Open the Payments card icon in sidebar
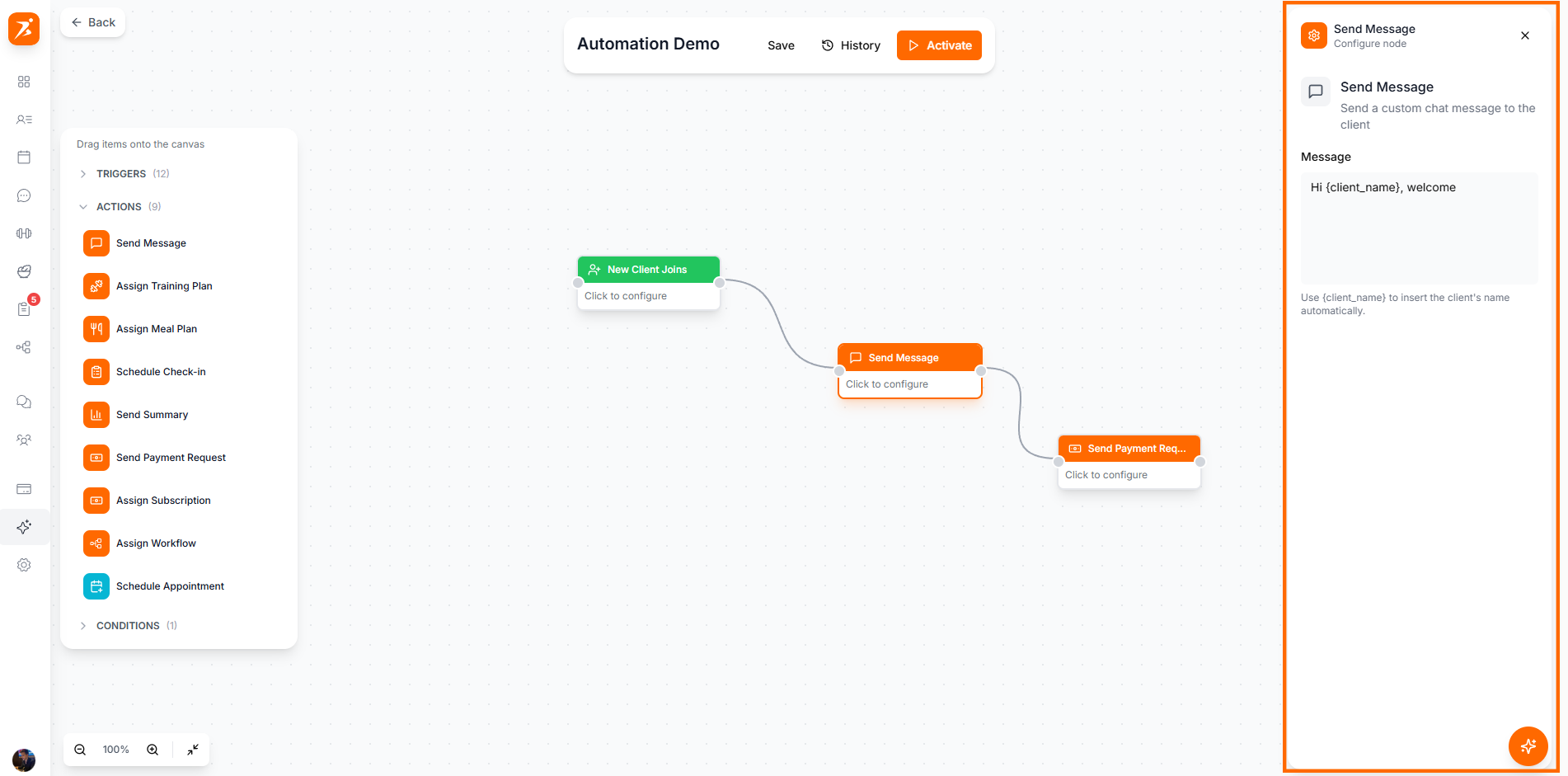Image resolution: width=1568 pixels, height=776 pixels. 24,489
